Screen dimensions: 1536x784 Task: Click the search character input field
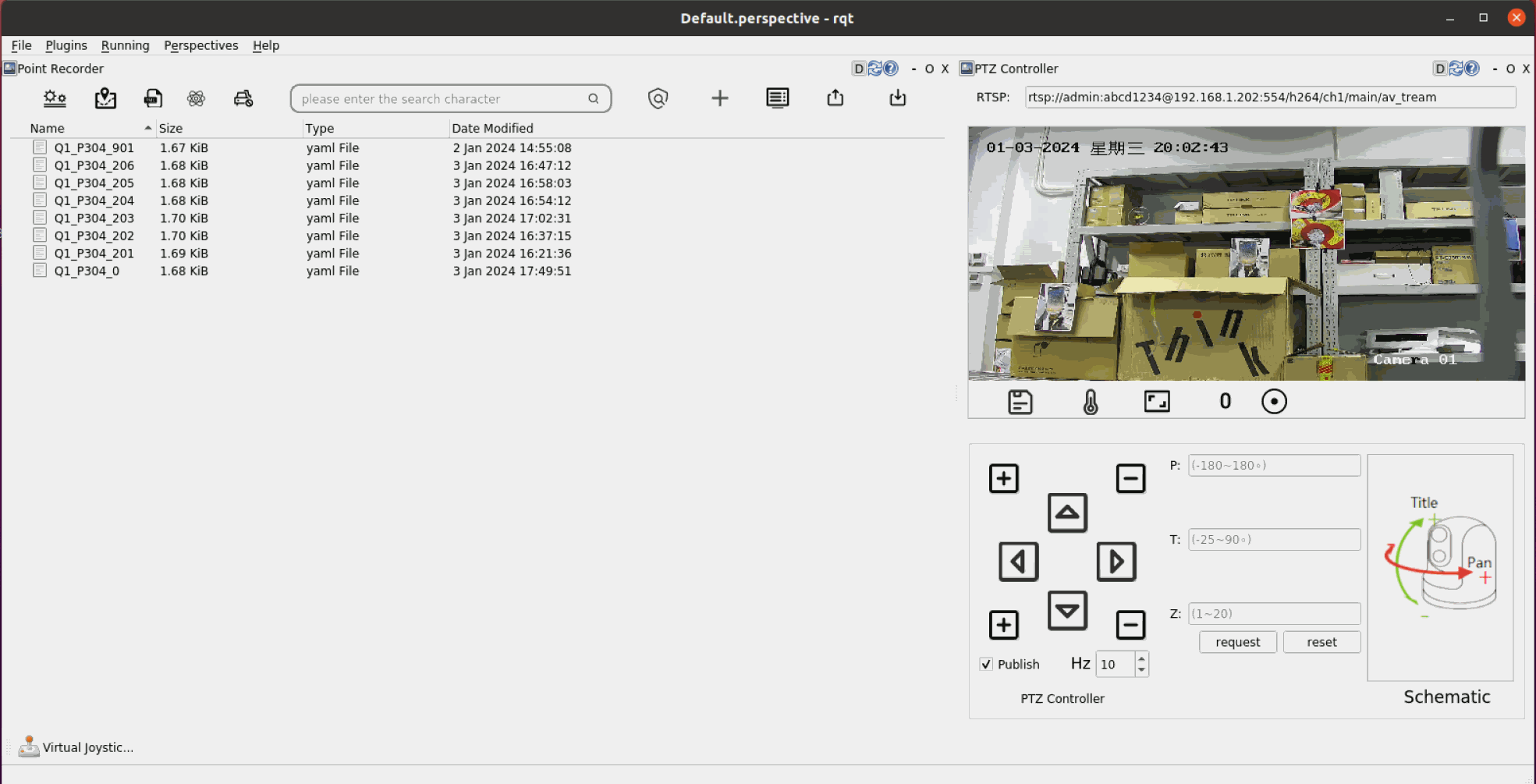click(x=441, y=99)
